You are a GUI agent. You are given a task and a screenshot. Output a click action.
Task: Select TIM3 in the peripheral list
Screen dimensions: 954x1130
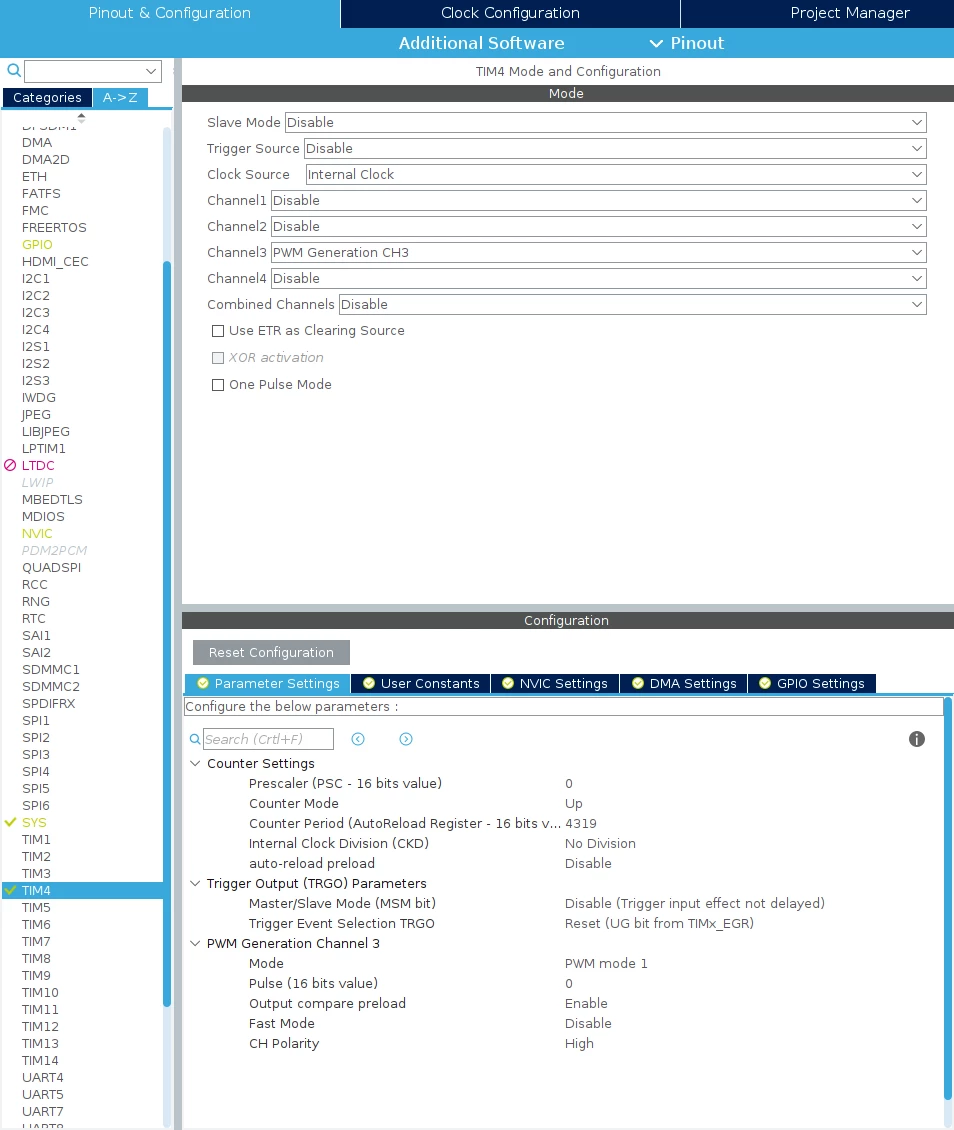click(36, 873)
